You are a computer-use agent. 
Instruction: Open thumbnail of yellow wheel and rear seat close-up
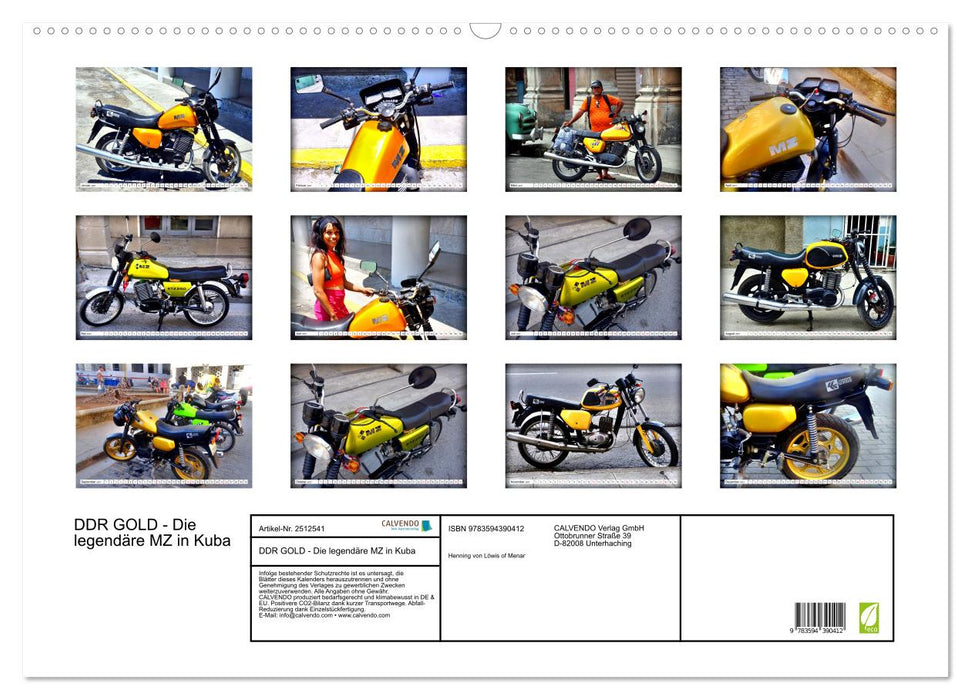click(x=808, y=426)
